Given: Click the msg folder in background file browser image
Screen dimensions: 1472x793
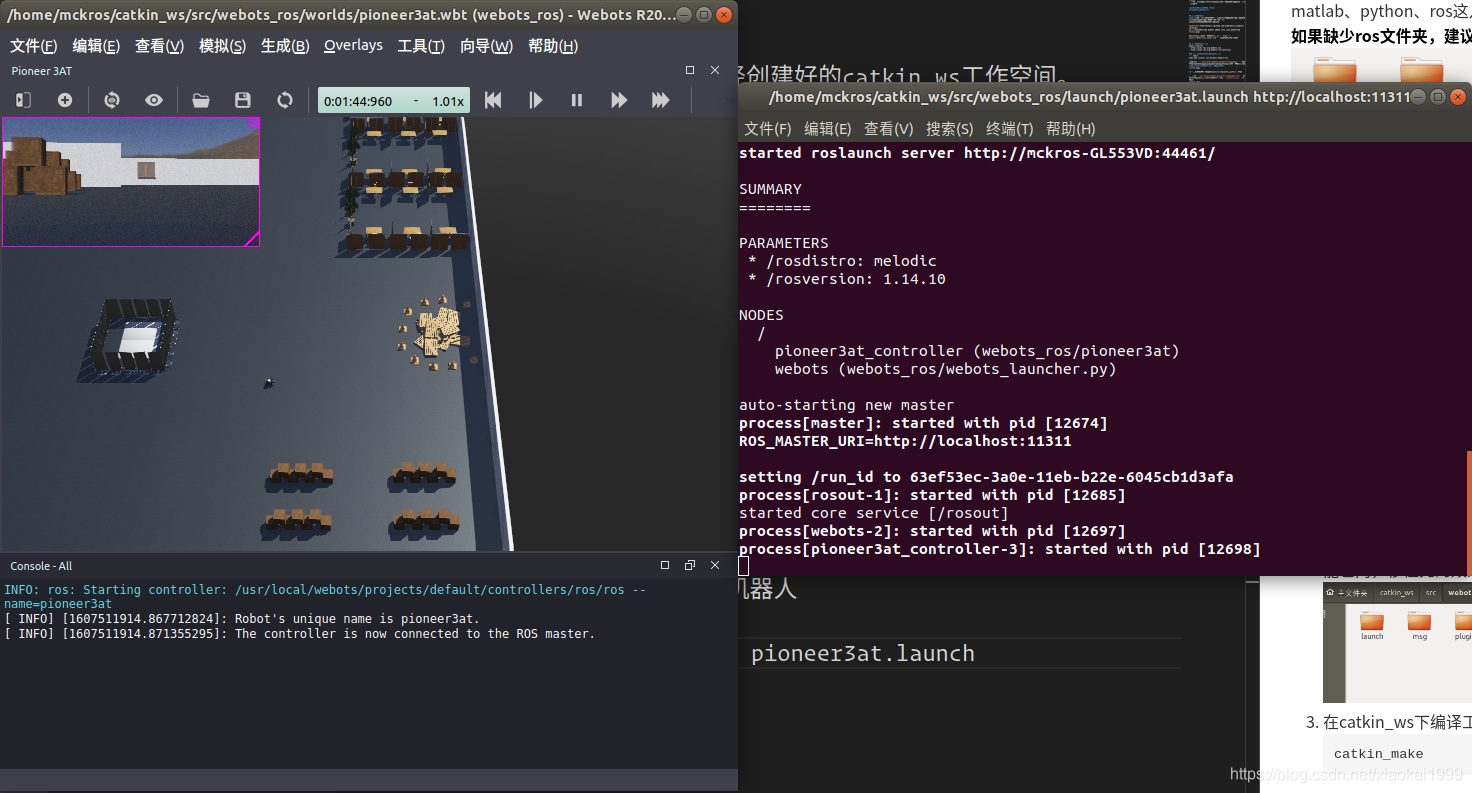Looking at the screenshot, I should (x=1419, y=625).
